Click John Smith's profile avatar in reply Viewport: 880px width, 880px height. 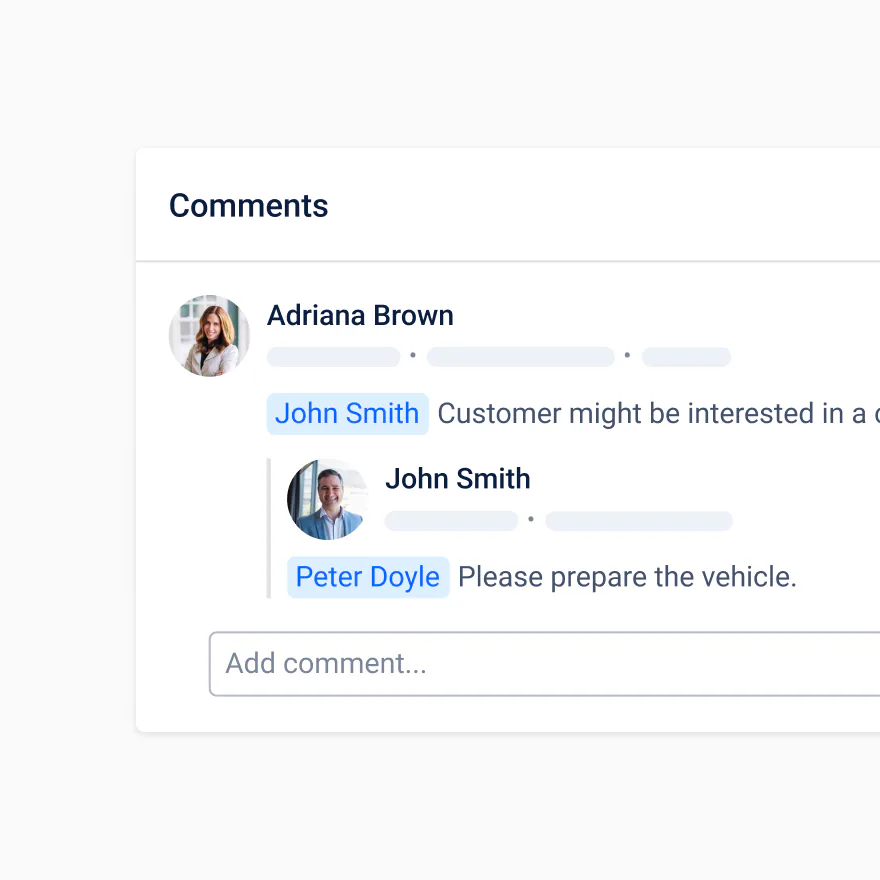coord(328,499)
